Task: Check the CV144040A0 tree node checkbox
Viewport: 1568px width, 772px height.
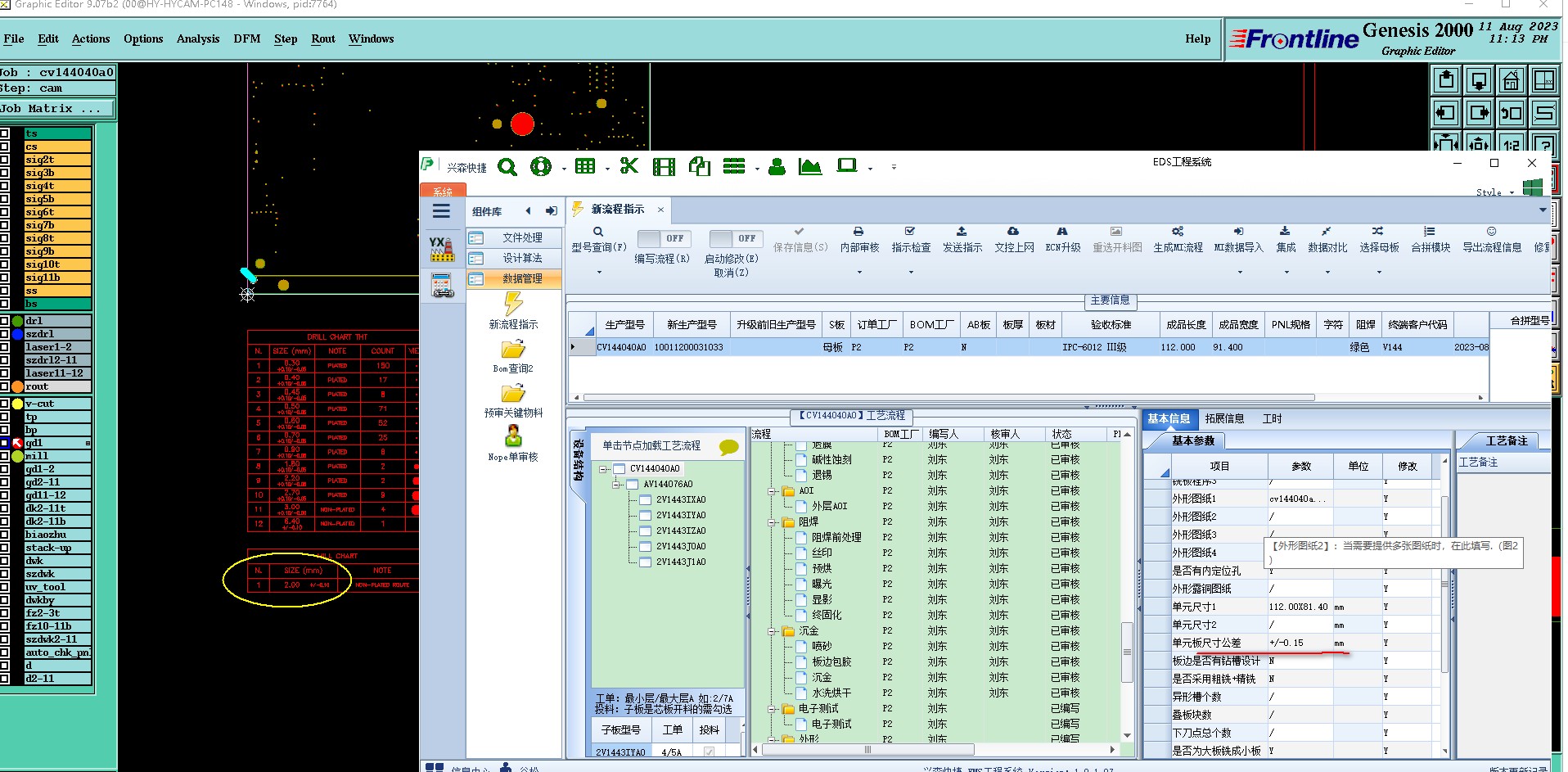Action: [620, 469]
